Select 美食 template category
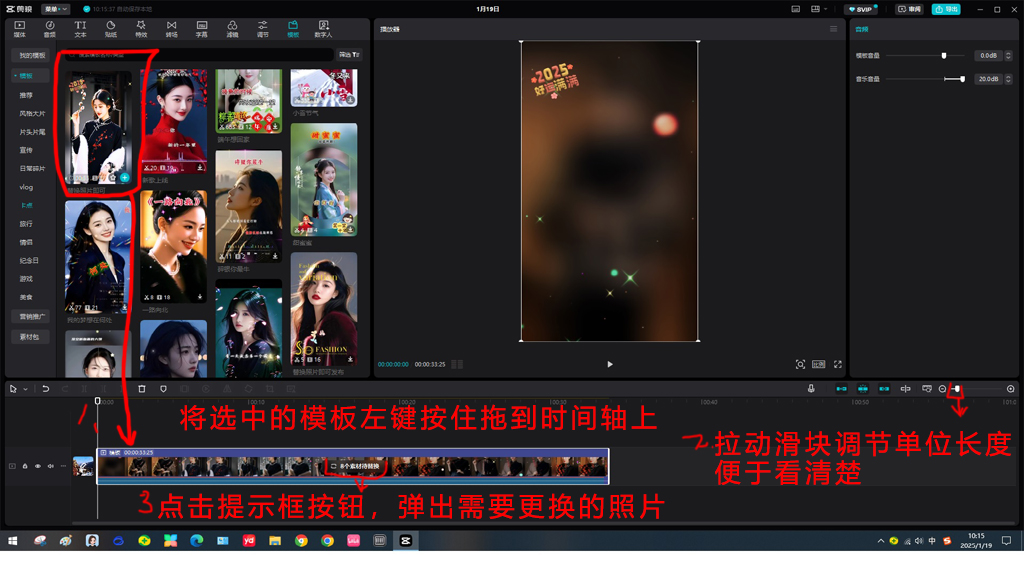Image resolution: width=1024 pixels, height=576 pixels. [x=26, y=297]
